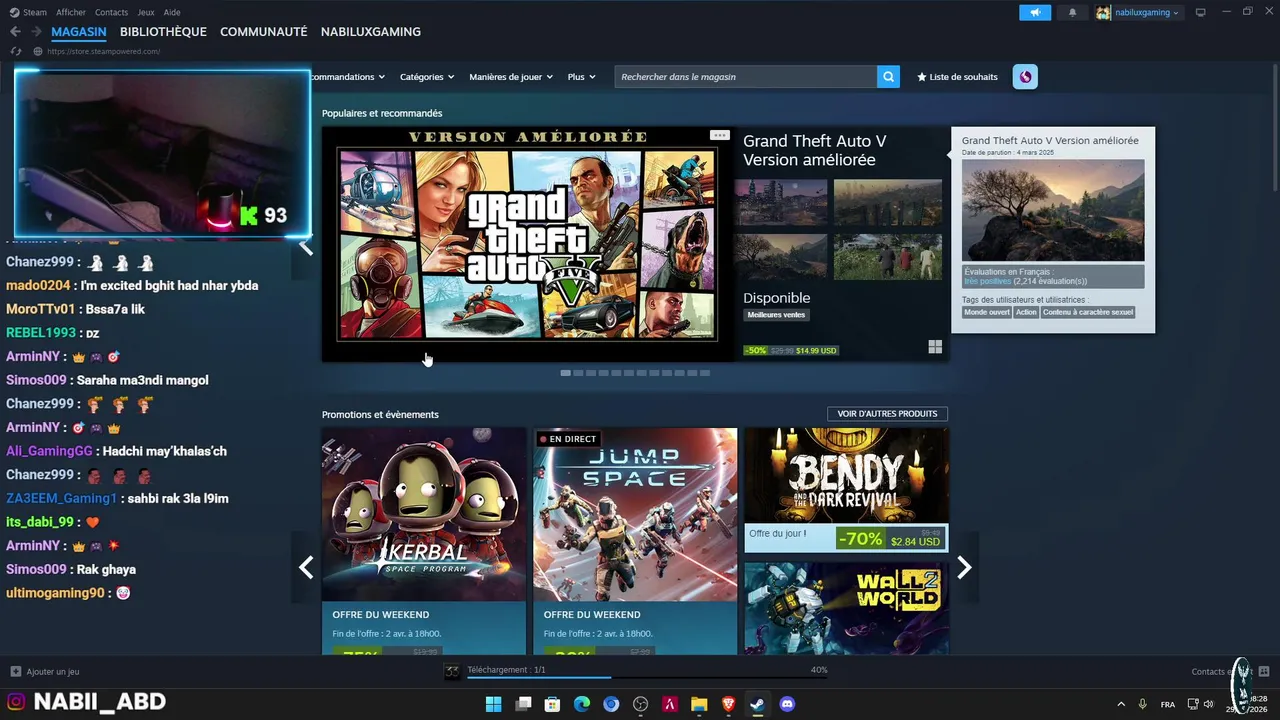This screenshot has width=1280, height=720.
Task: Open the Aide menu
Action: [172, 12]
